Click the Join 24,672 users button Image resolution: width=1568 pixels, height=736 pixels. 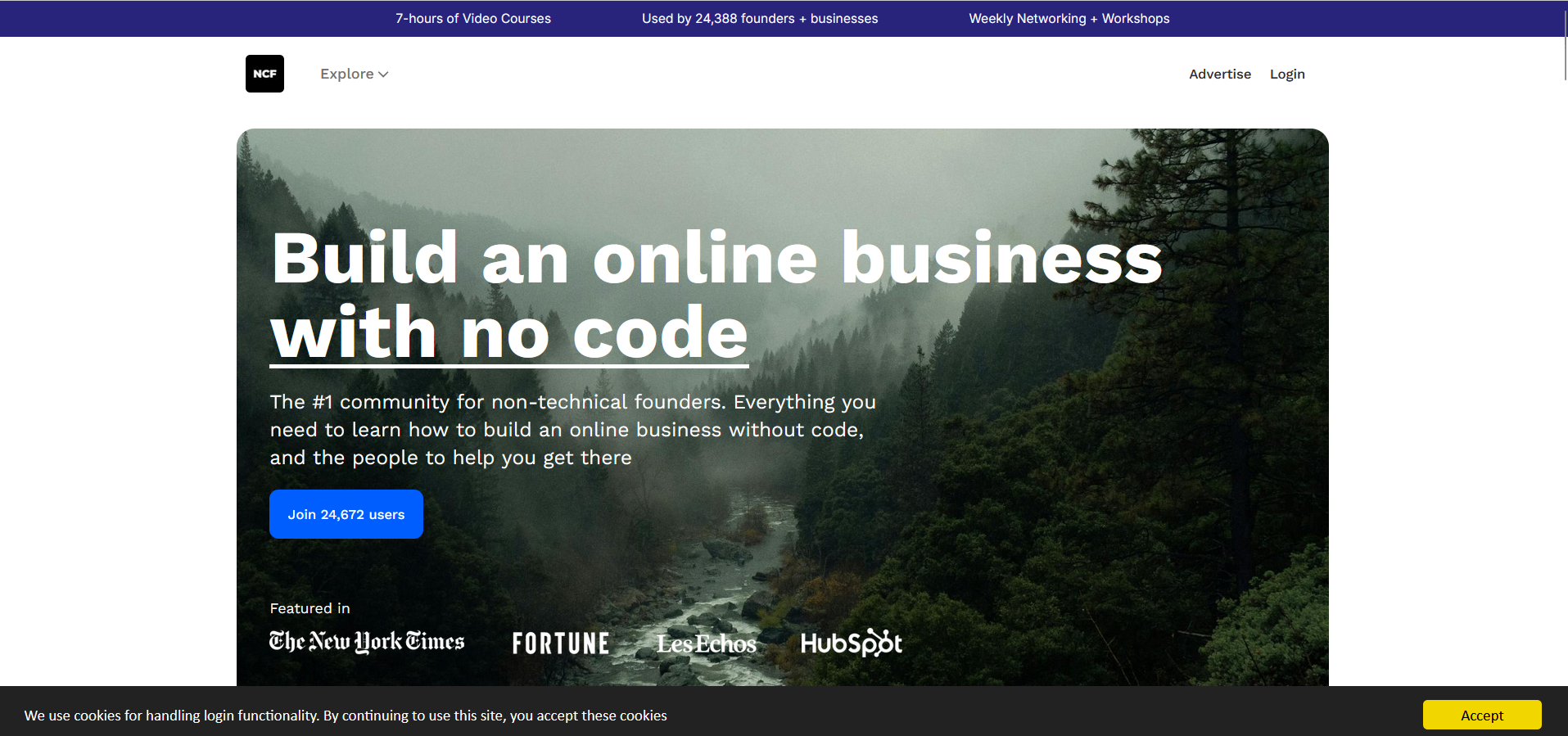click(x=346, y=514)
